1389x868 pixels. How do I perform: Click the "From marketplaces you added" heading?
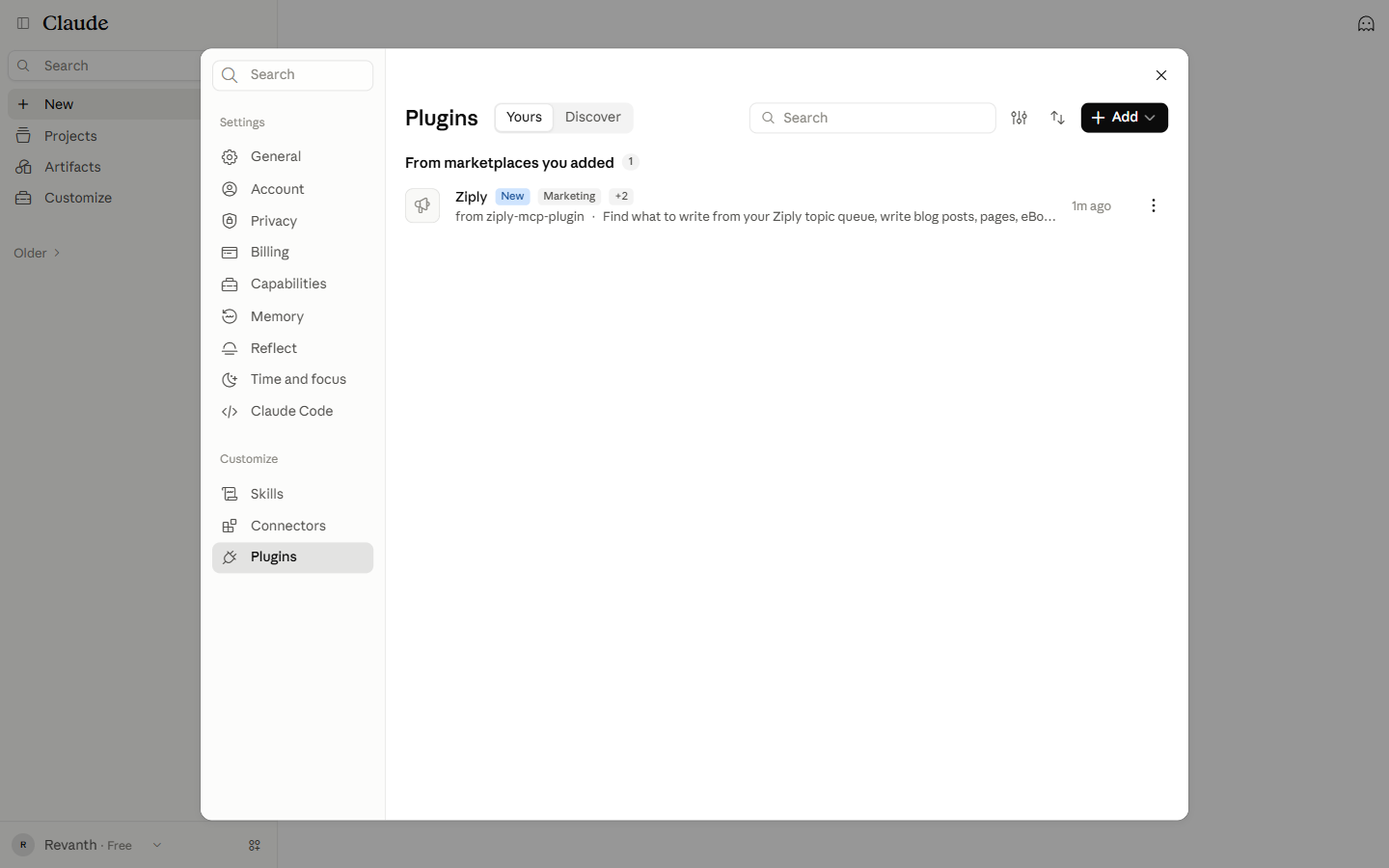pos(509,163)
